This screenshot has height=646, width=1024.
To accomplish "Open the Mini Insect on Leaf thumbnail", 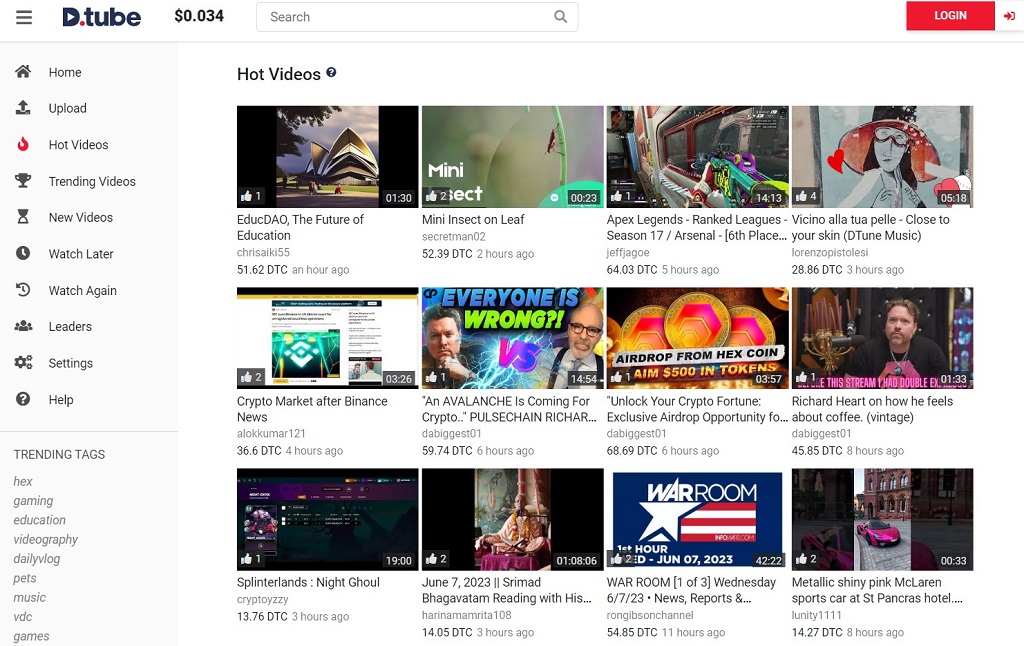I will [513, 157].
